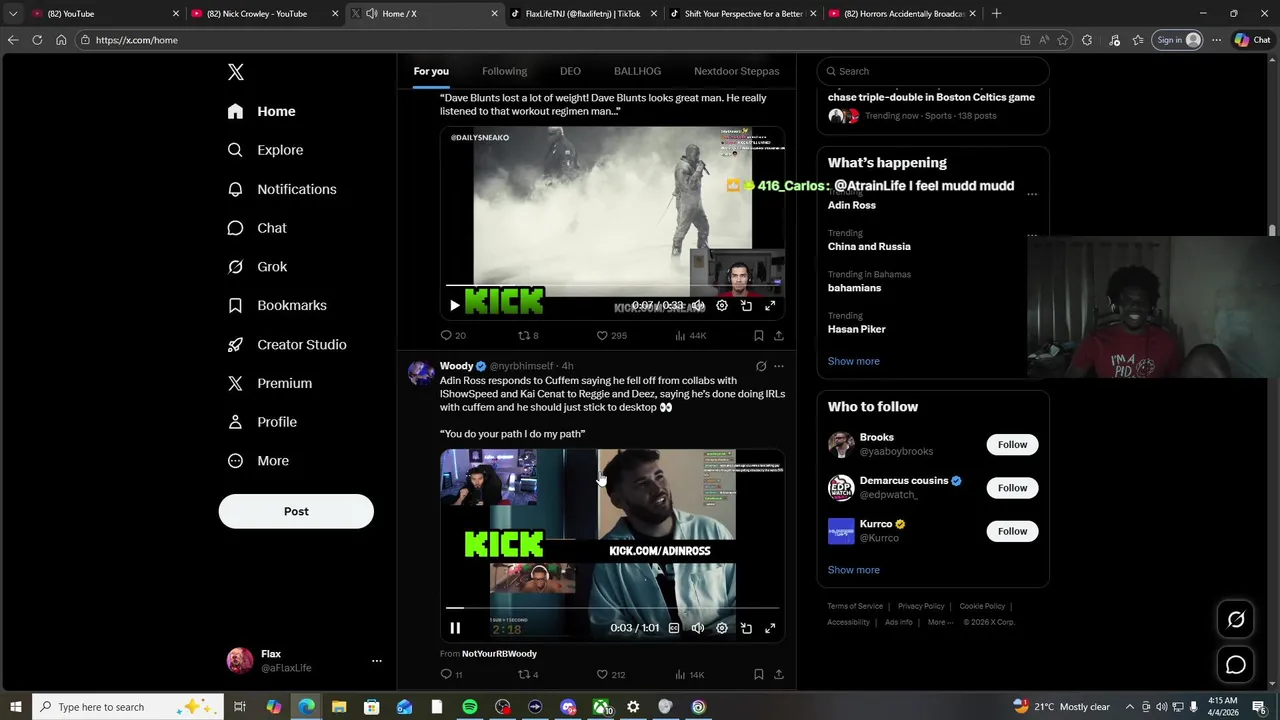
Task: Open Grok explain icon on Woody's post
Action: (761, 366)
